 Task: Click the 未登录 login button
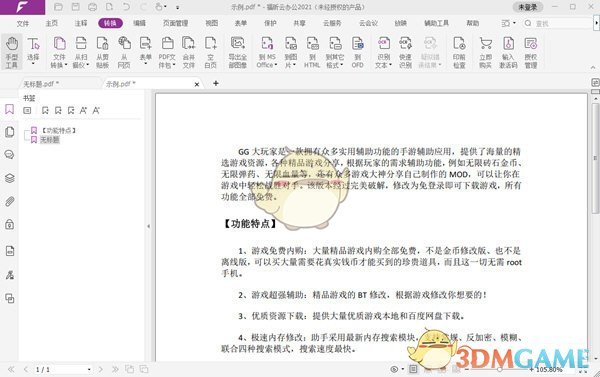pyautogui.click(x=528, y=7)
